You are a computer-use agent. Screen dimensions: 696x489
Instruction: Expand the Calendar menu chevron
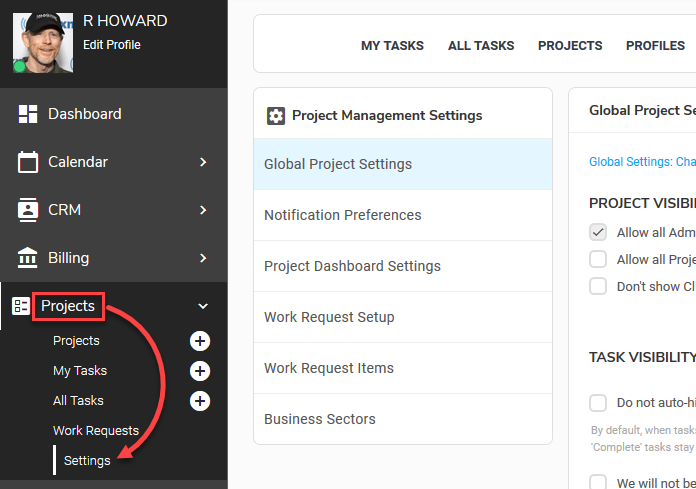tap(203, 162)
